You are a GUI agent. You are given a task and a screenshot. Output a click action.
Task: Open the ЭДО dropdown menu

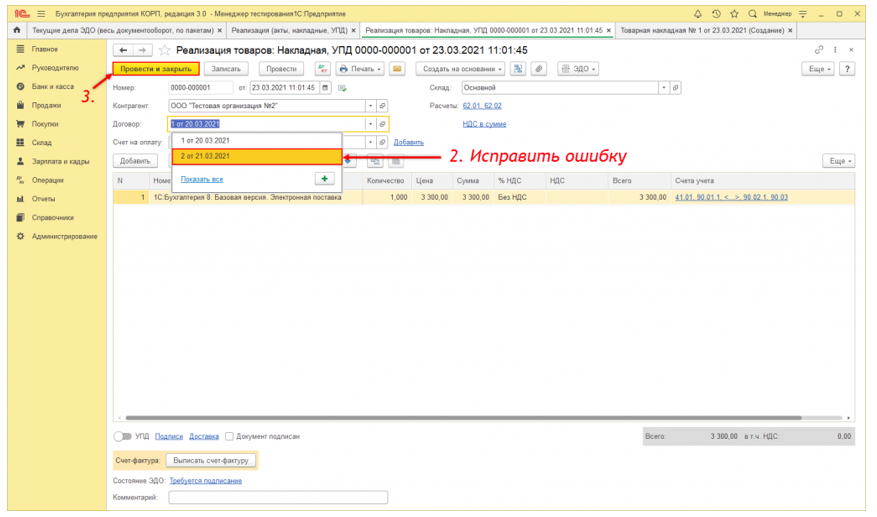point(578,69)
